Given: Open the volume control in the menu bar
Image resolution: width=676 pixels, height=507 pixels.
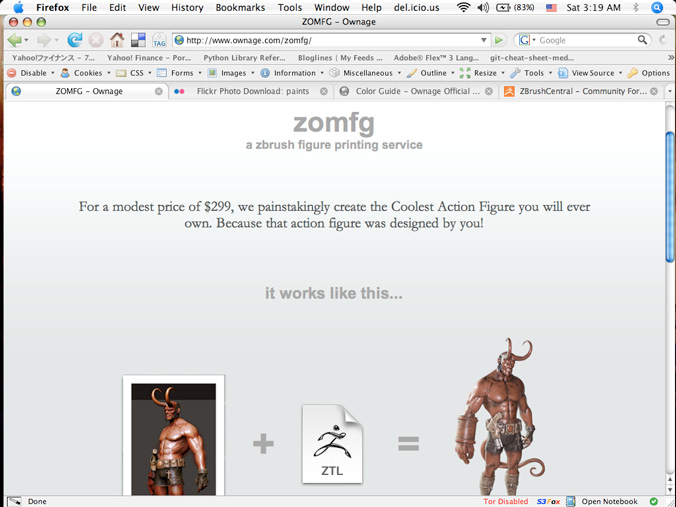Looking at the screenshot, I should click(x=483, y=7).
